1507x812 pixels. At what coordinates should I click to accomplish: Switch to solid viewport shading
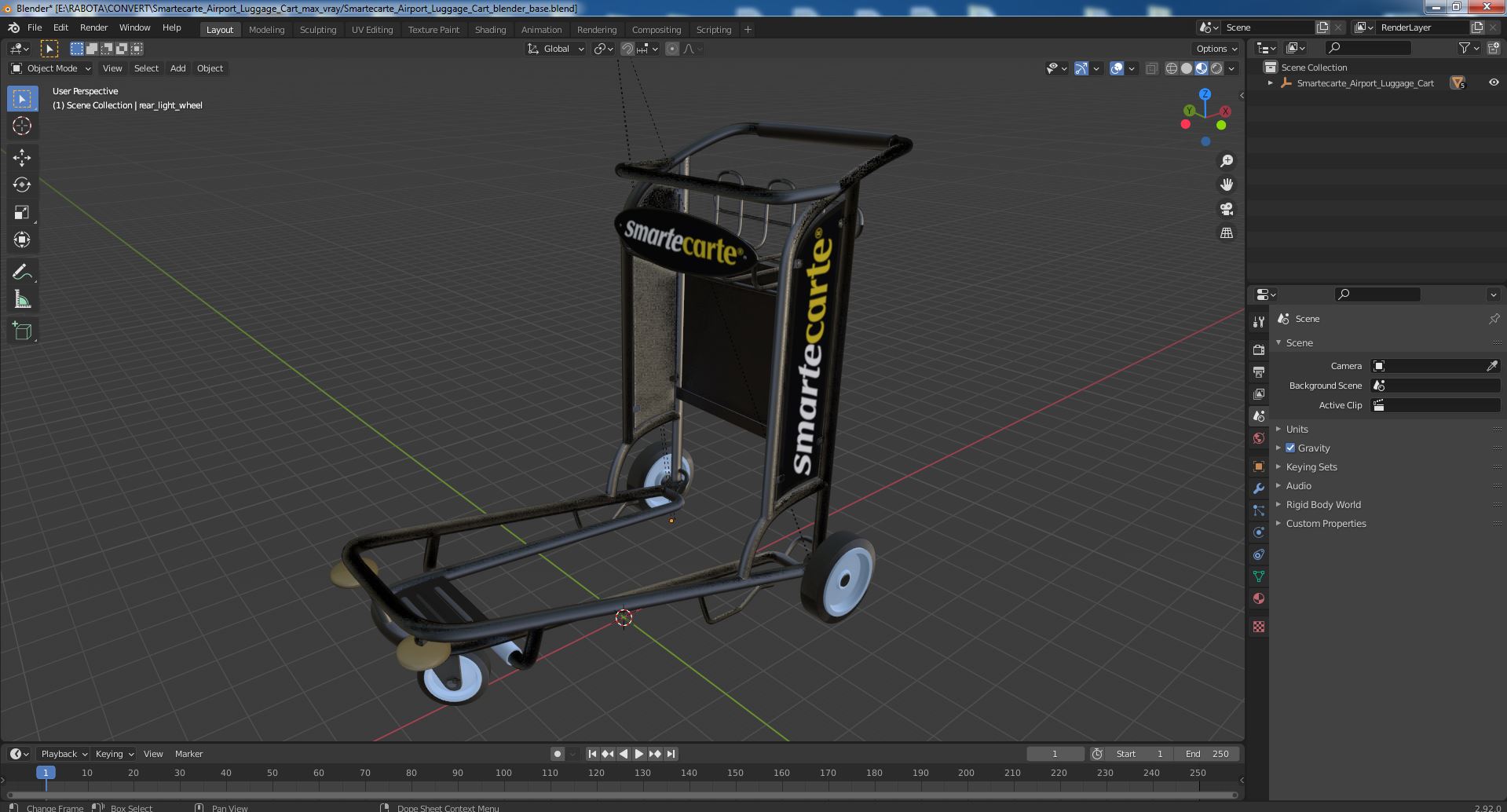pos(1187,68)
